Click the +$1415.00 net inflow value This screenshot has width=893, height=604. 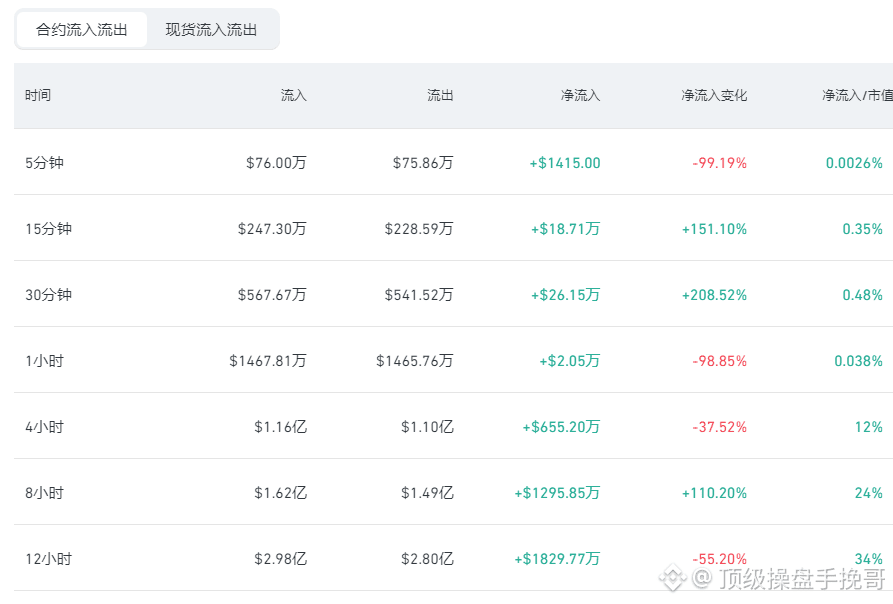(x=565, y=163)
